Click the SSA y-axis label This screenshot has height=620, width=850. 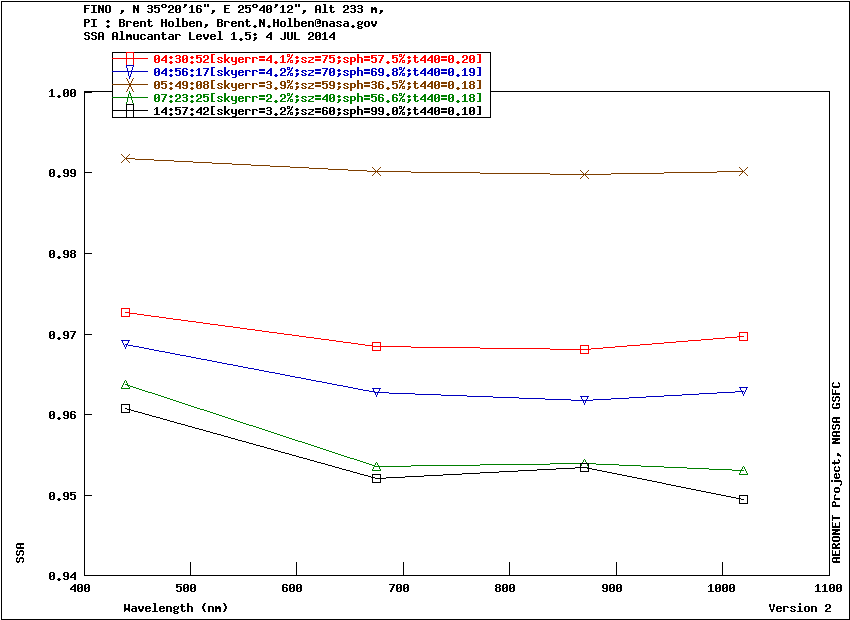coord(20,553)
